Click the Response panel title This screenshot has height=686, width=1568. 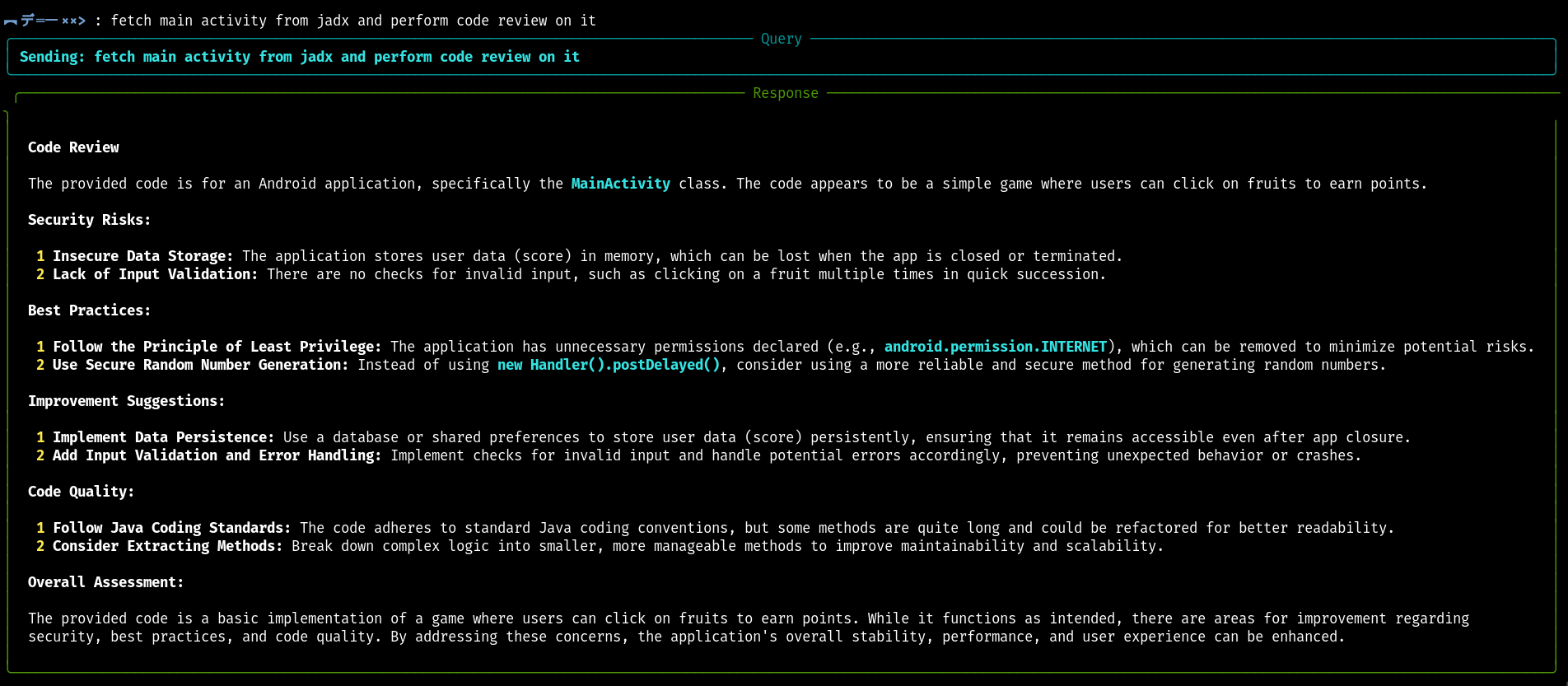click(x=785, y=93)
